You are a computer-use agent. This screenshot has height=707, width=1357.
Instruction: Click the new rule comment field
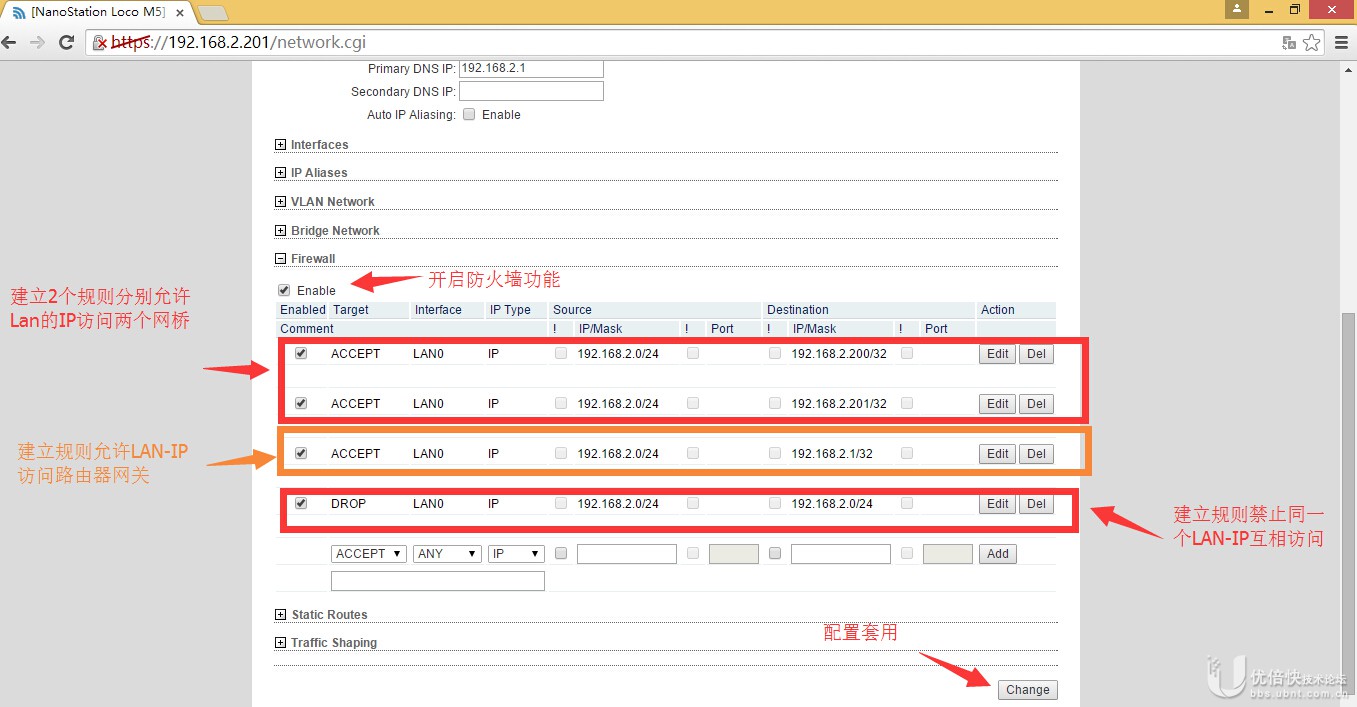(438, 581)
